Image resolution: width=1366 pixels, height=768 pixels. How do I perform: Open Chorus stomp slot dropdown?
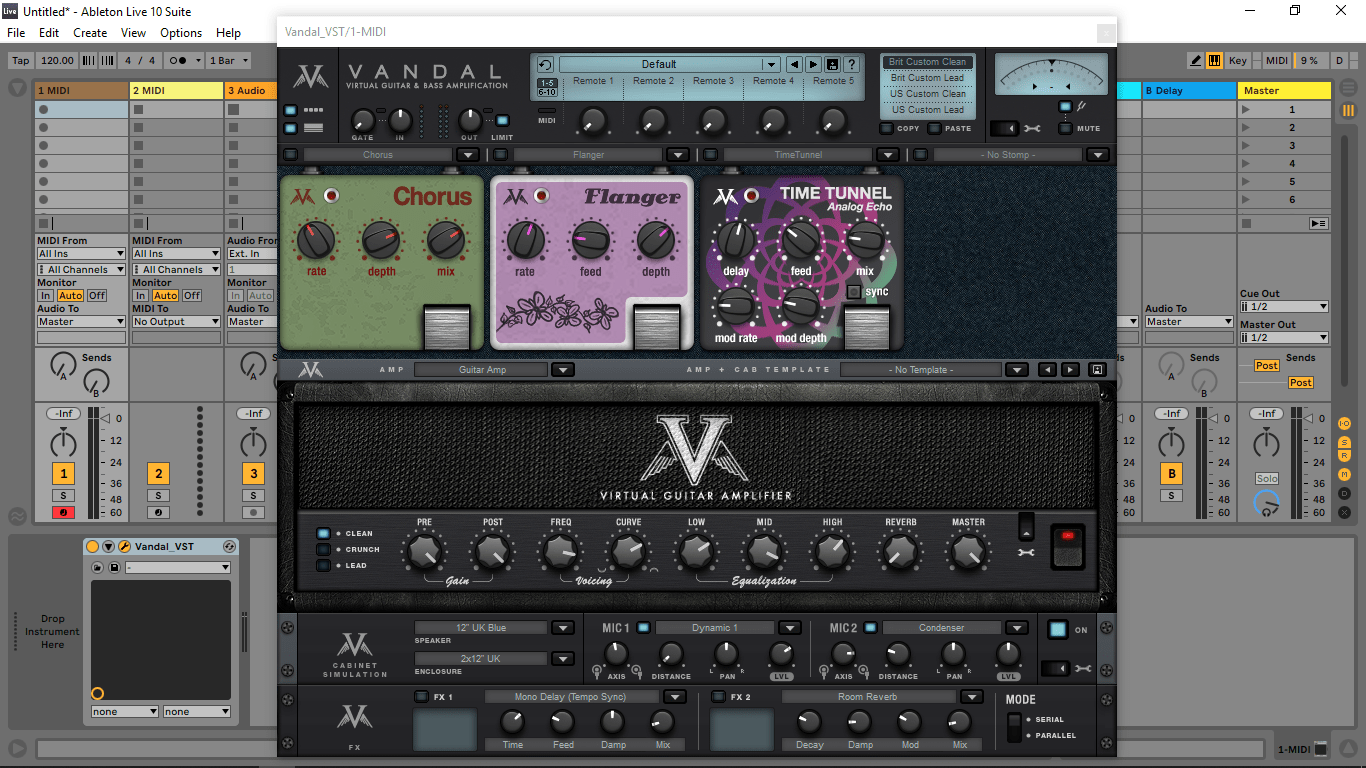pyautogui.click(x=468, y=155)
